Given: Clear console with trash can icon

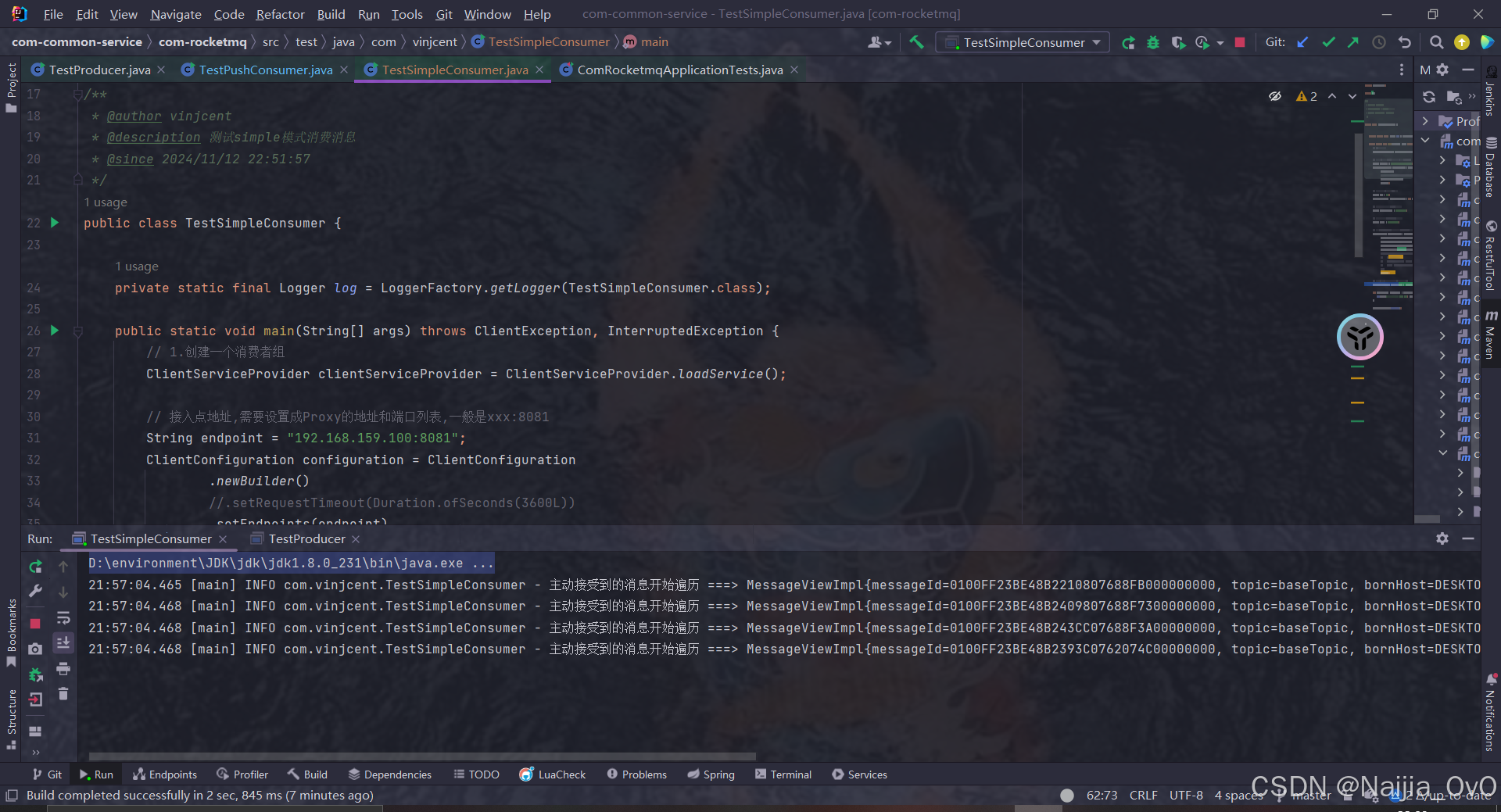Looking at the screenshot, I should pos(63,693).
